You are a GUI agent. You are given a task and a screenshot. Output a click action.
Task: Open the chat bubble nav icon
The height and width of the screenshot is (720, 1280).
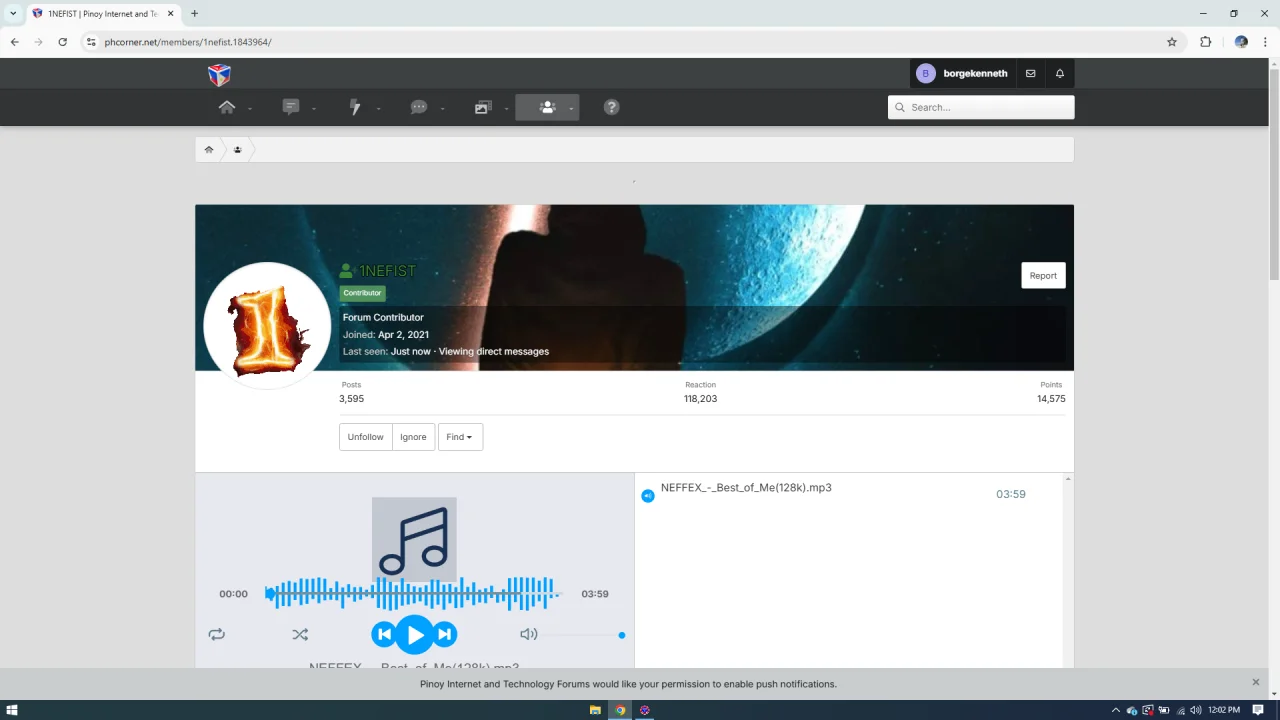[419, 107]
